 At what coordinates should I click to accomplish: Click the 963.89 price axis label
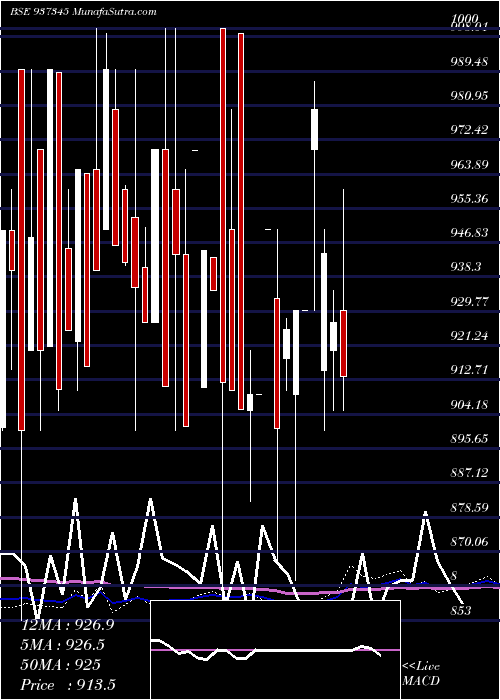click(x=469, y=165)
